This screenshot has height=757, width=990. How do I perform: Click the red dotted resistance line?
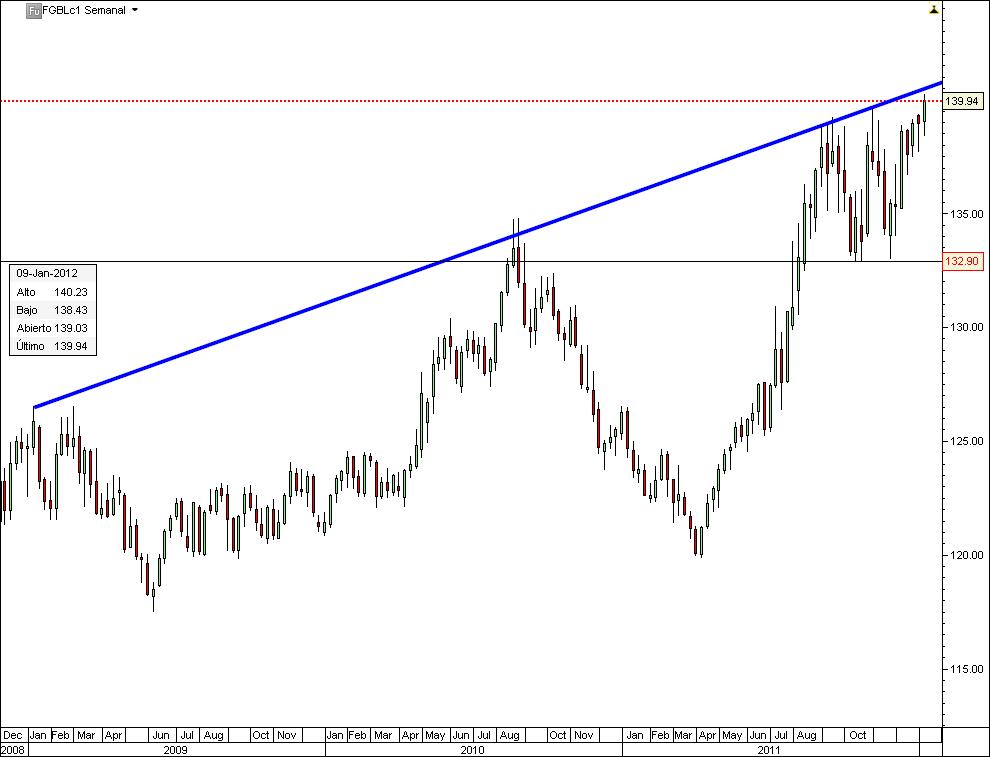coord(400,100)
